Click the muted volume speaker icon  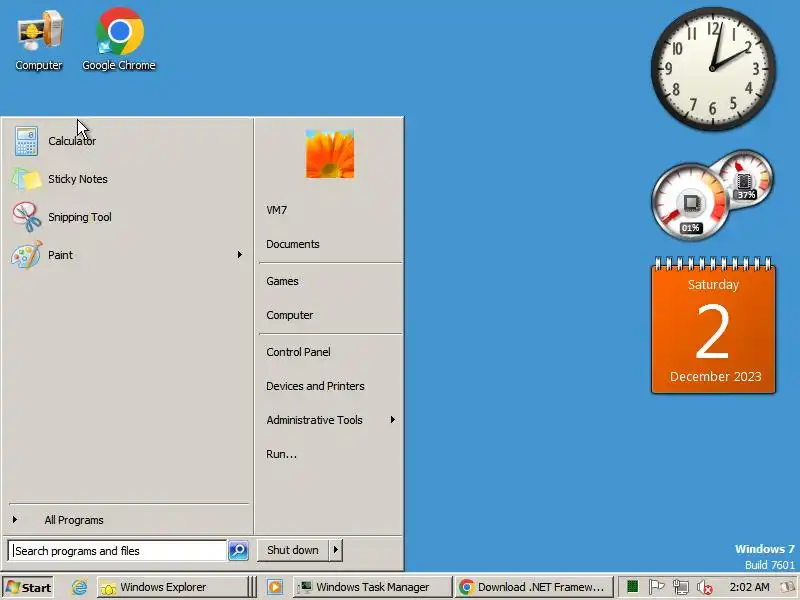[705, 588]
